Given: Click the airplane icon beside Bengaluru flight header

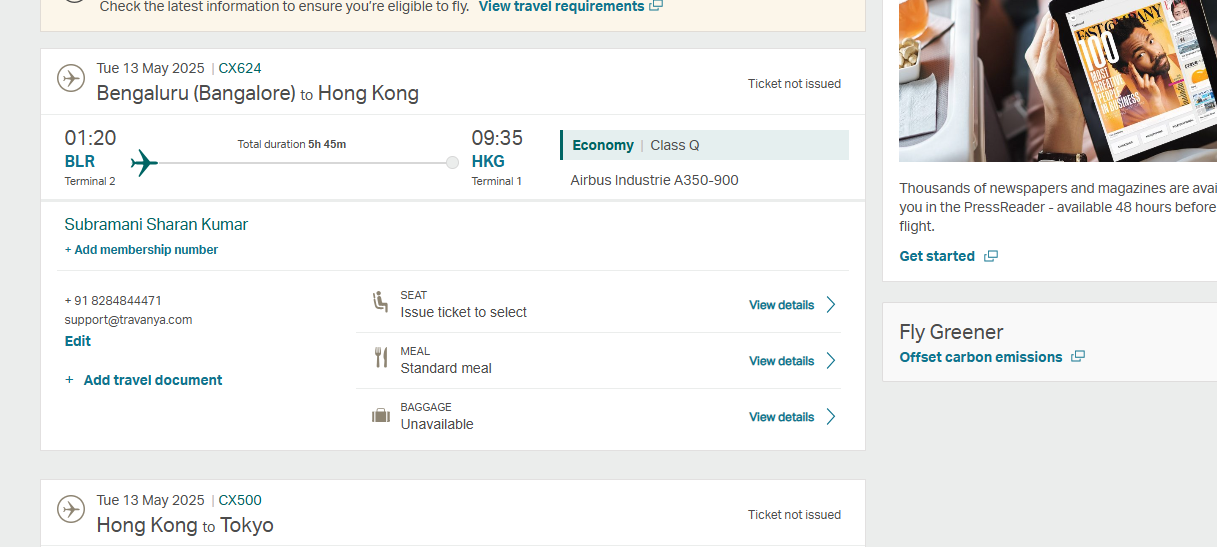Looking at the screenshot, I should click(x=71, y=78).
